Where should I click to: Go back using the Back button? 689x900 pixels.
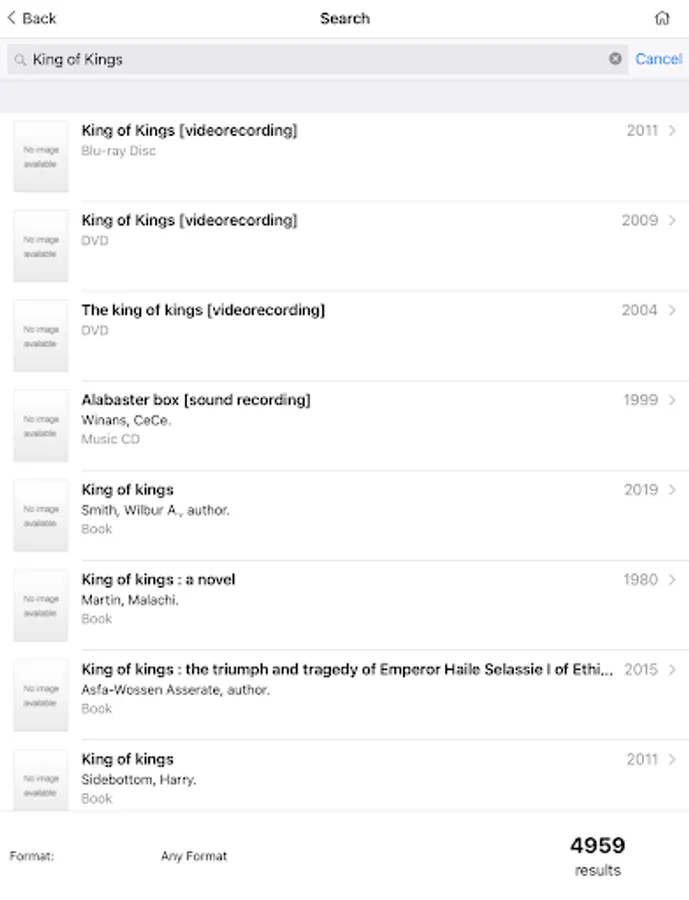pyautogui.click(x=32, y=18)
